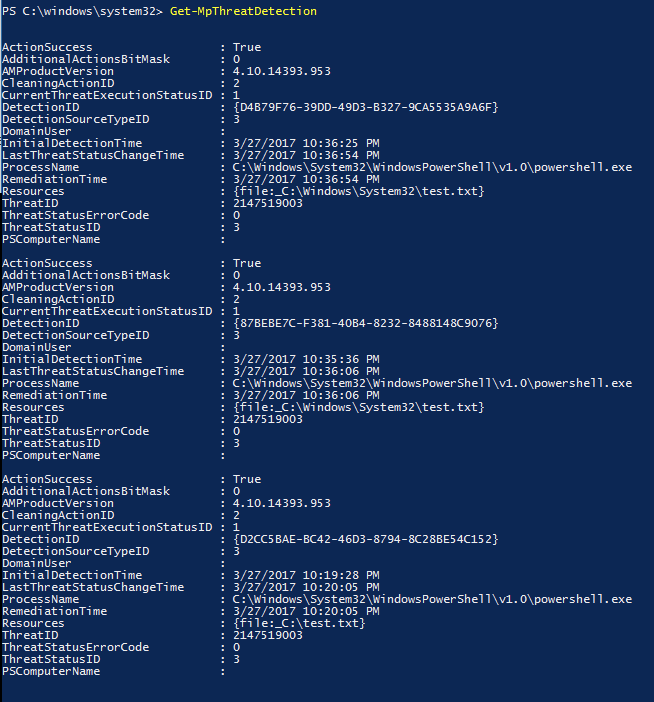This screenshot has width=654, height=702.
Task: Click InitialDetectionTime value 10:35:36 PM
Action: (306, 359)
